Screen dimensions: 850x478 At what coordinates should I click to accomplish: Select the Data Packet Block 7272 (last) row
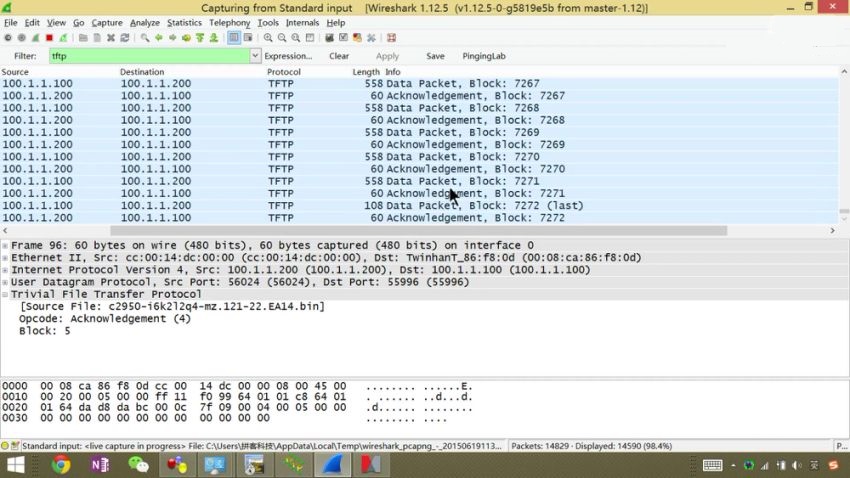click(419, 206)
